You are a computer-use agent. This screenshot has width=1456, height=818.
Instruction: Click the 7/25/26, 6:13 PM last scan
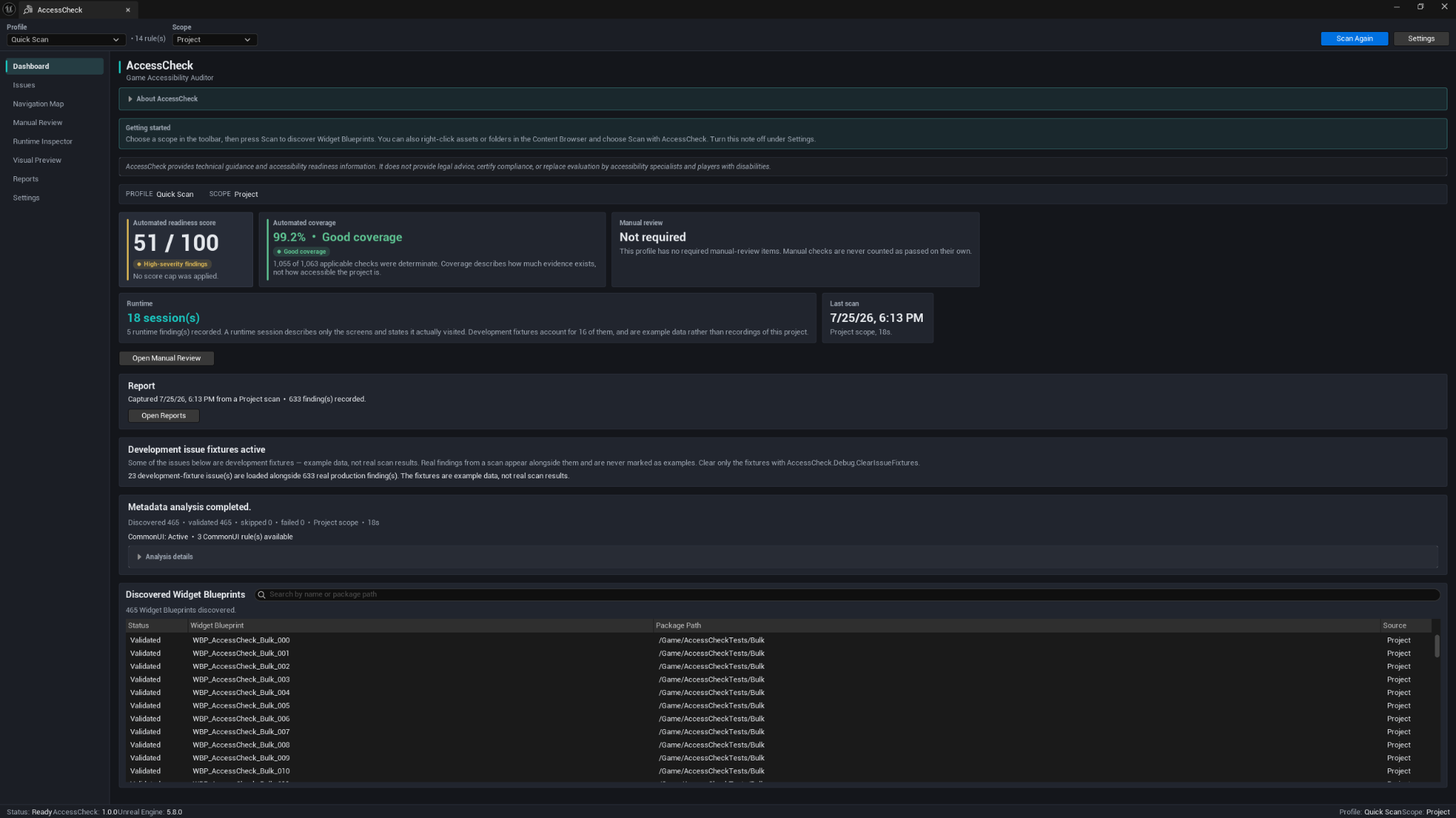(877, 318)
